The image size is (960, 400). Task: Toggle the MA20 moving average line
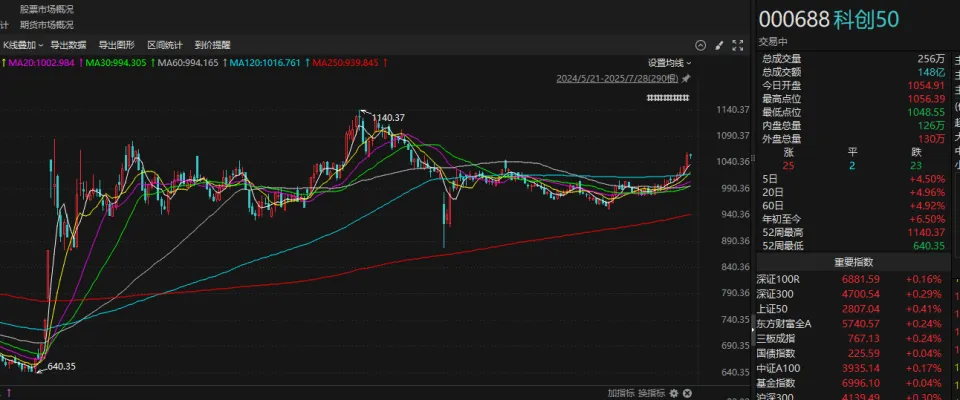pos(40,63)
